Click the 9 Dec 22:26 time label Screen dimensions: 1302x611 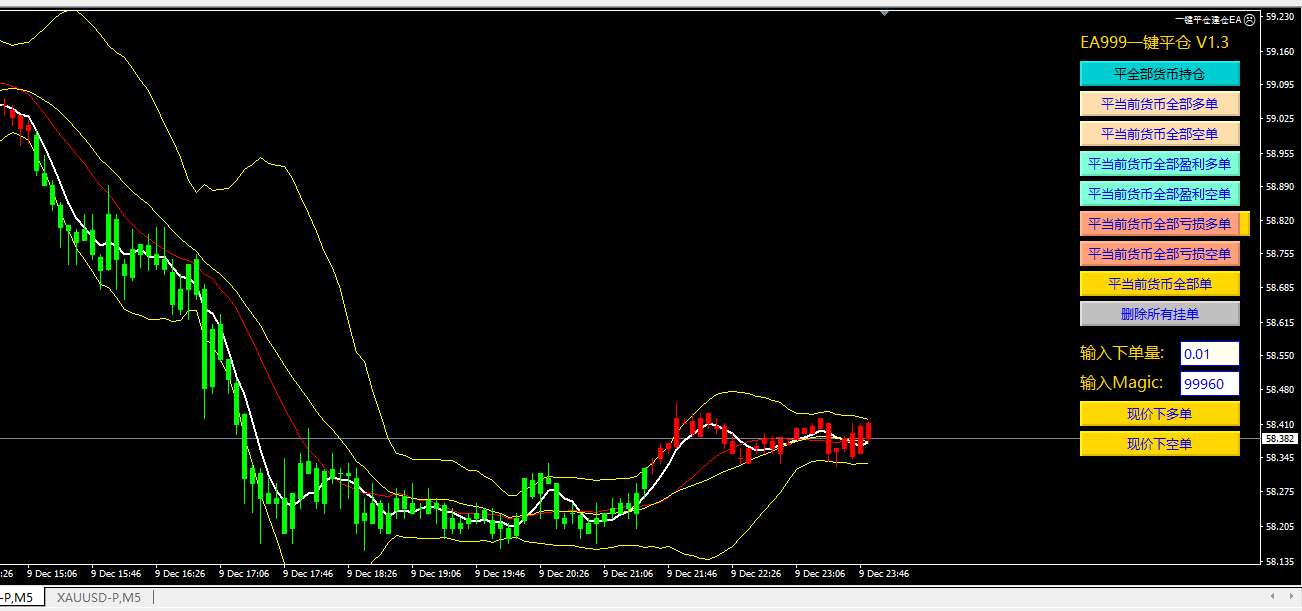click(x=756, y=574)
